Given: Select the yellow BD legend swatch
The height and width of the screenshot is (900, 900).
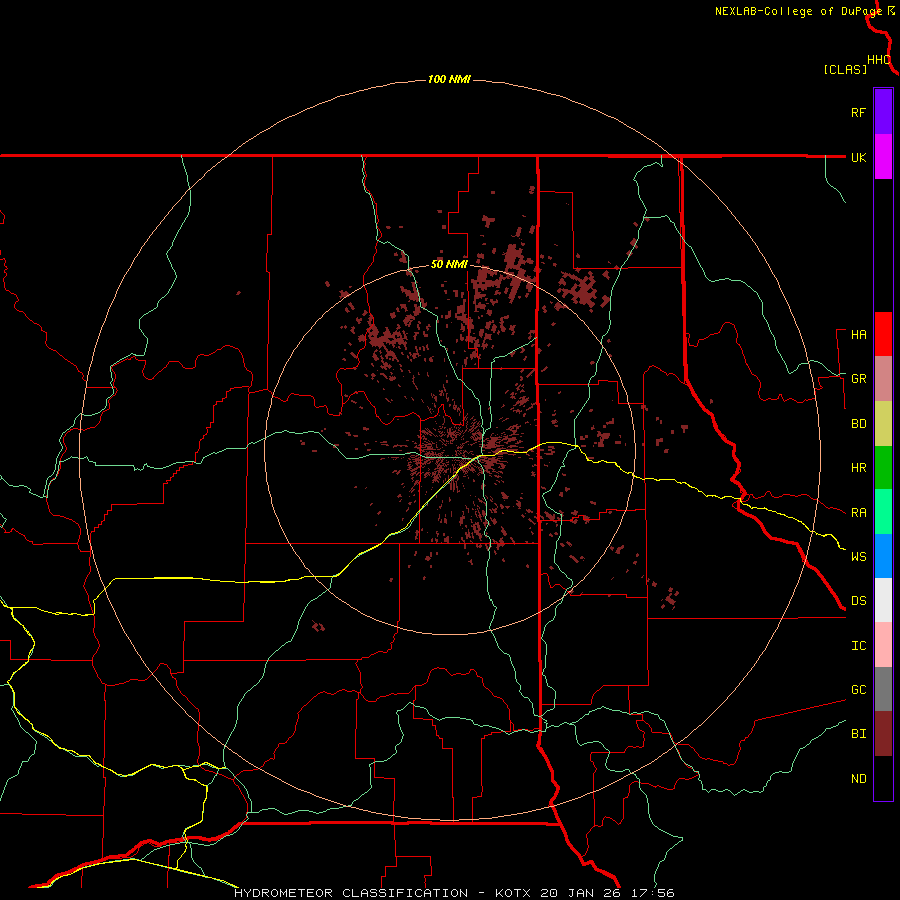Looking at the screenshot, I should (883, 424).
